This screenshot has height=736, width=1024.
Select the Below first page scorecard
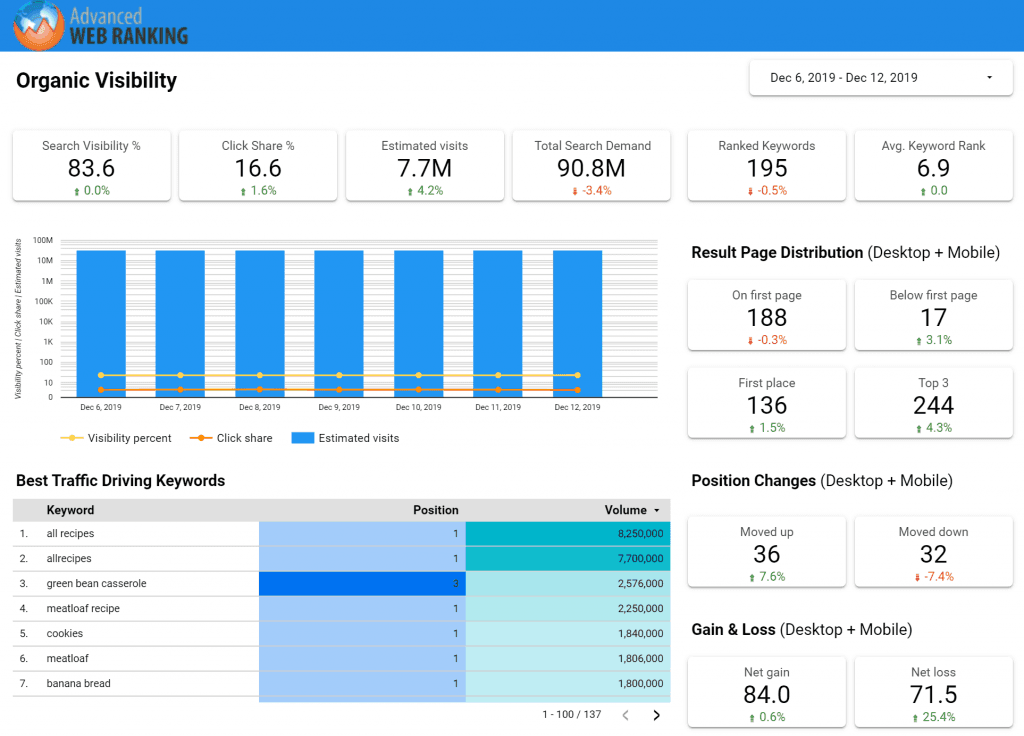[x=933, y=315]
